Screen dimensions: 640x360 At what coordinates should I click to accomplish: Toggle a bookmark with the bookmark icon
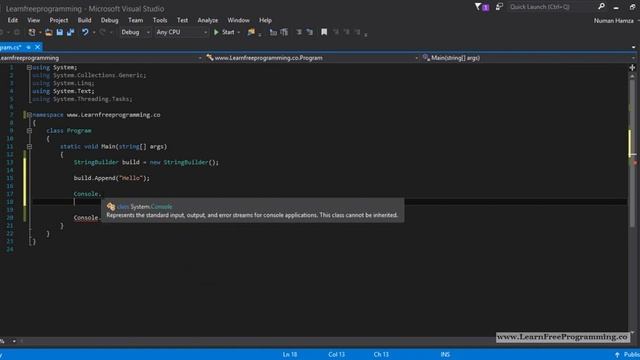(x=324, y=32)
